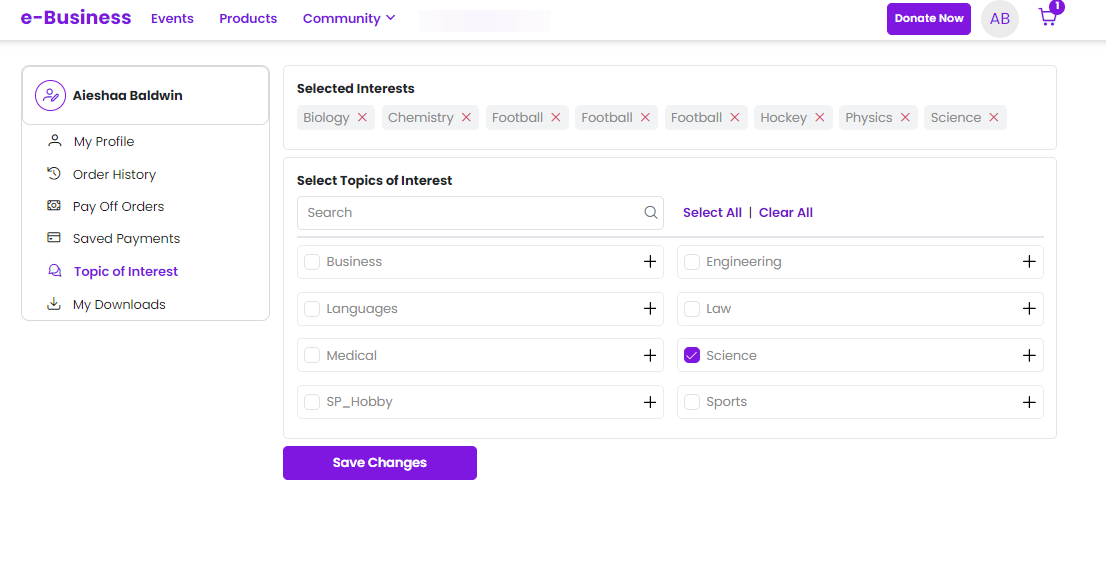Check the Languages topic checkbox
This screenshot has width=1106, height=561.
tap(312, 309)
